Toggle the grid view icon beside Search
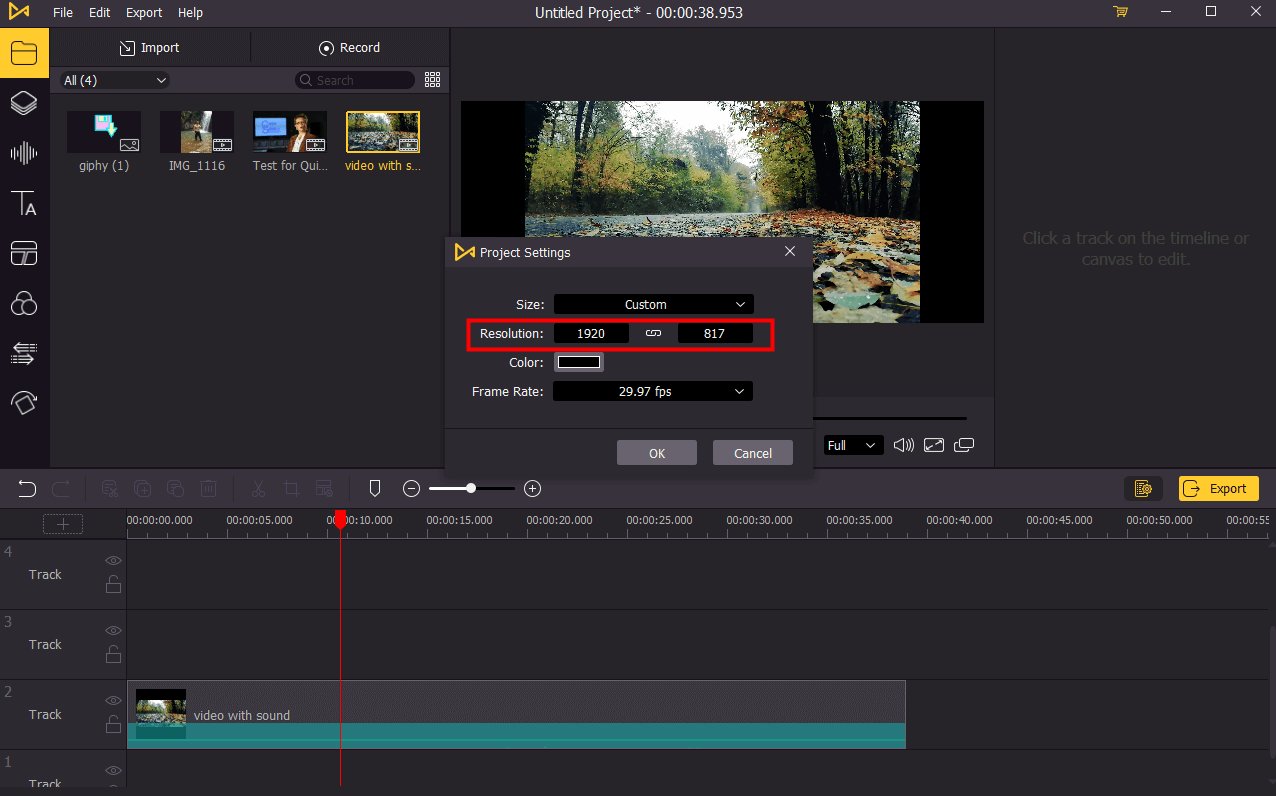 (433, 80)
